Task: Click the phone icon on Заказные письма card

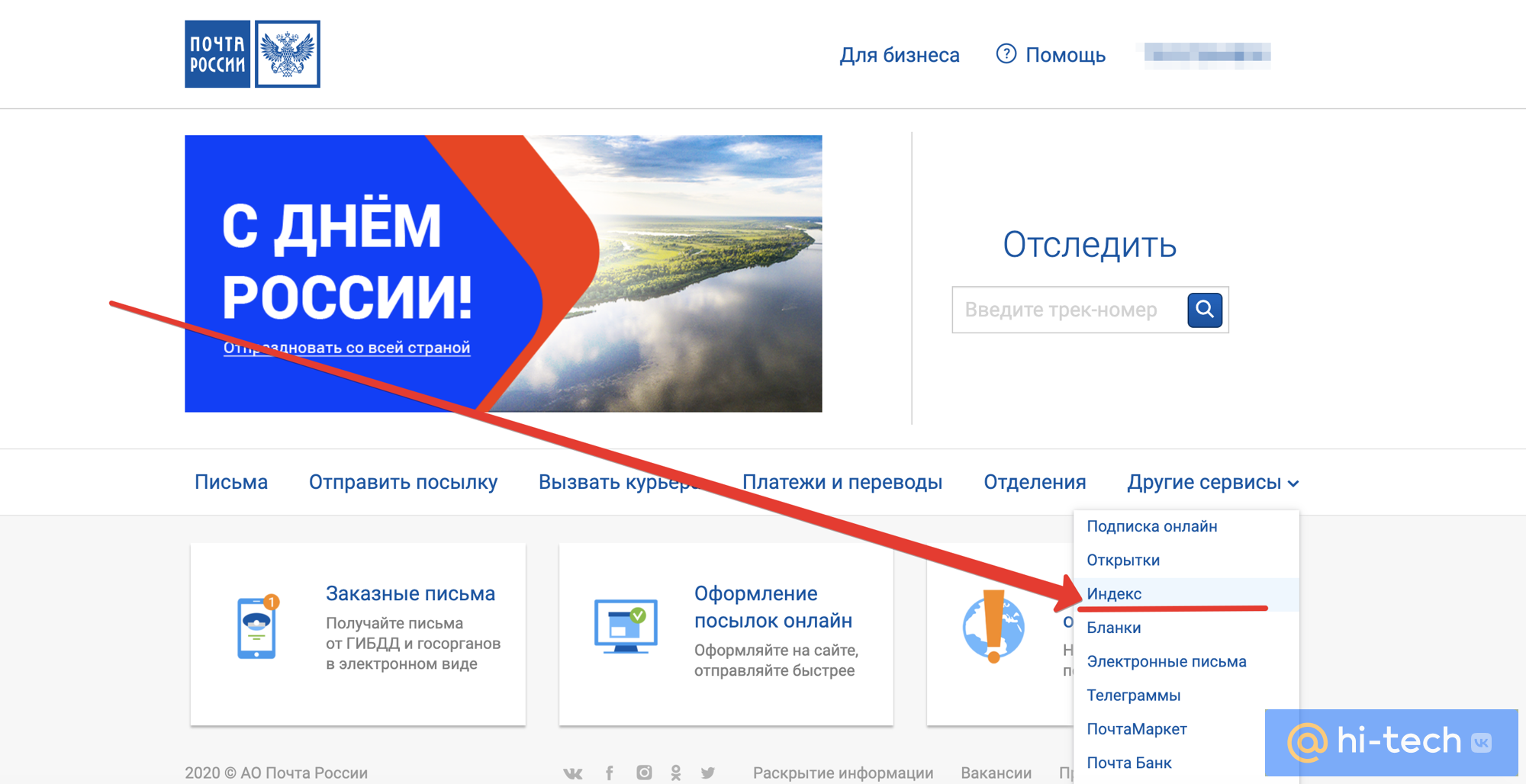Action: point(257,627)
